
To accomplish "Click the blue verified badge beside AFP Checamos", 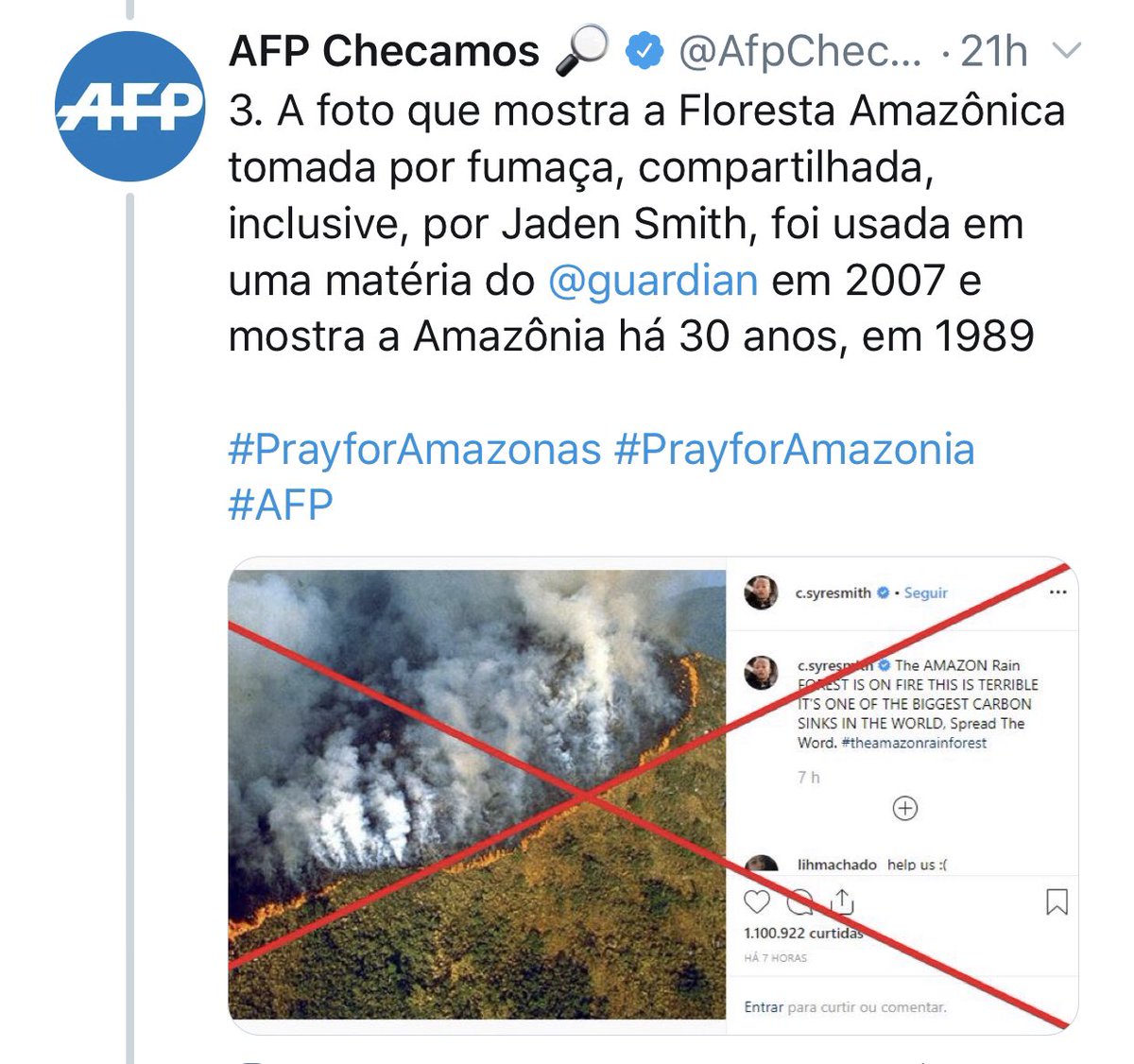I will pos(644,52).
